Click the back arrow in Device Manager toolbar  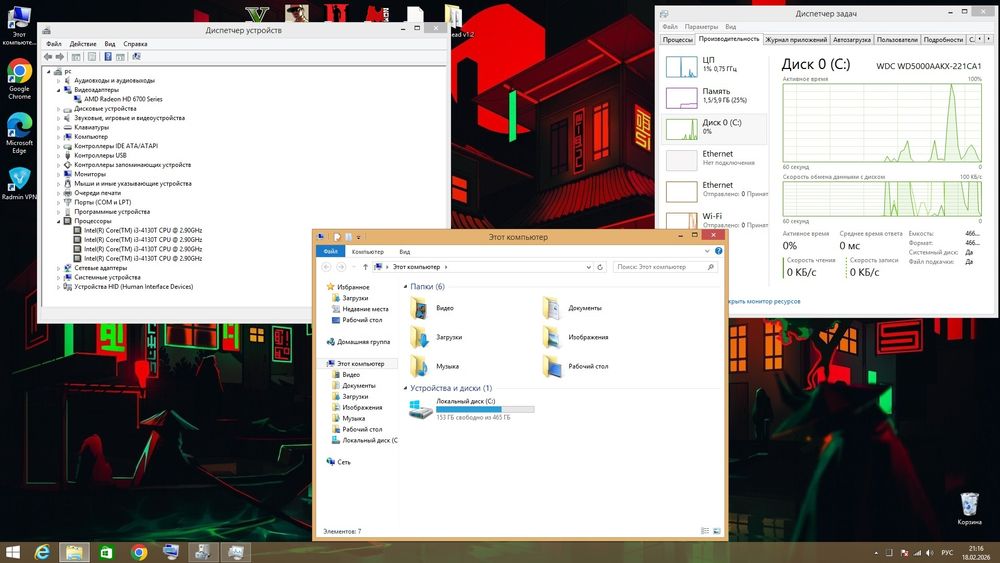point(47,57)
